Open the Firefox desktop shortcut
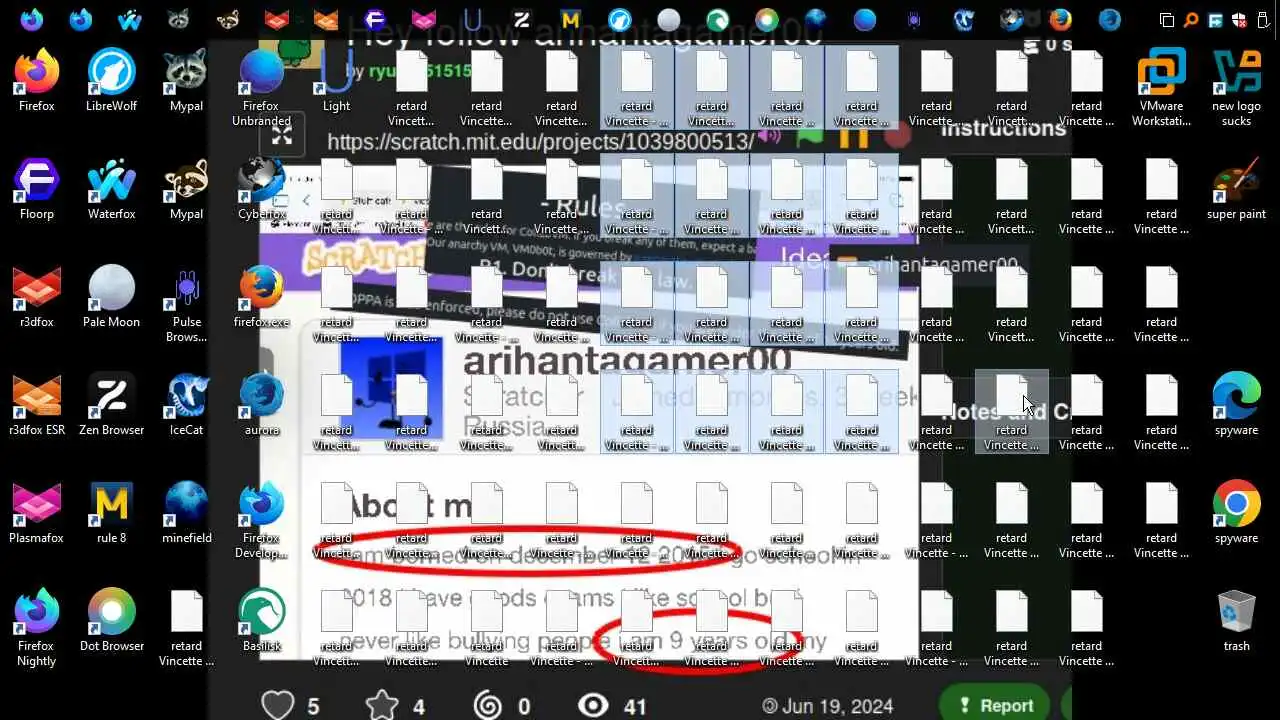 pos(37,80)
